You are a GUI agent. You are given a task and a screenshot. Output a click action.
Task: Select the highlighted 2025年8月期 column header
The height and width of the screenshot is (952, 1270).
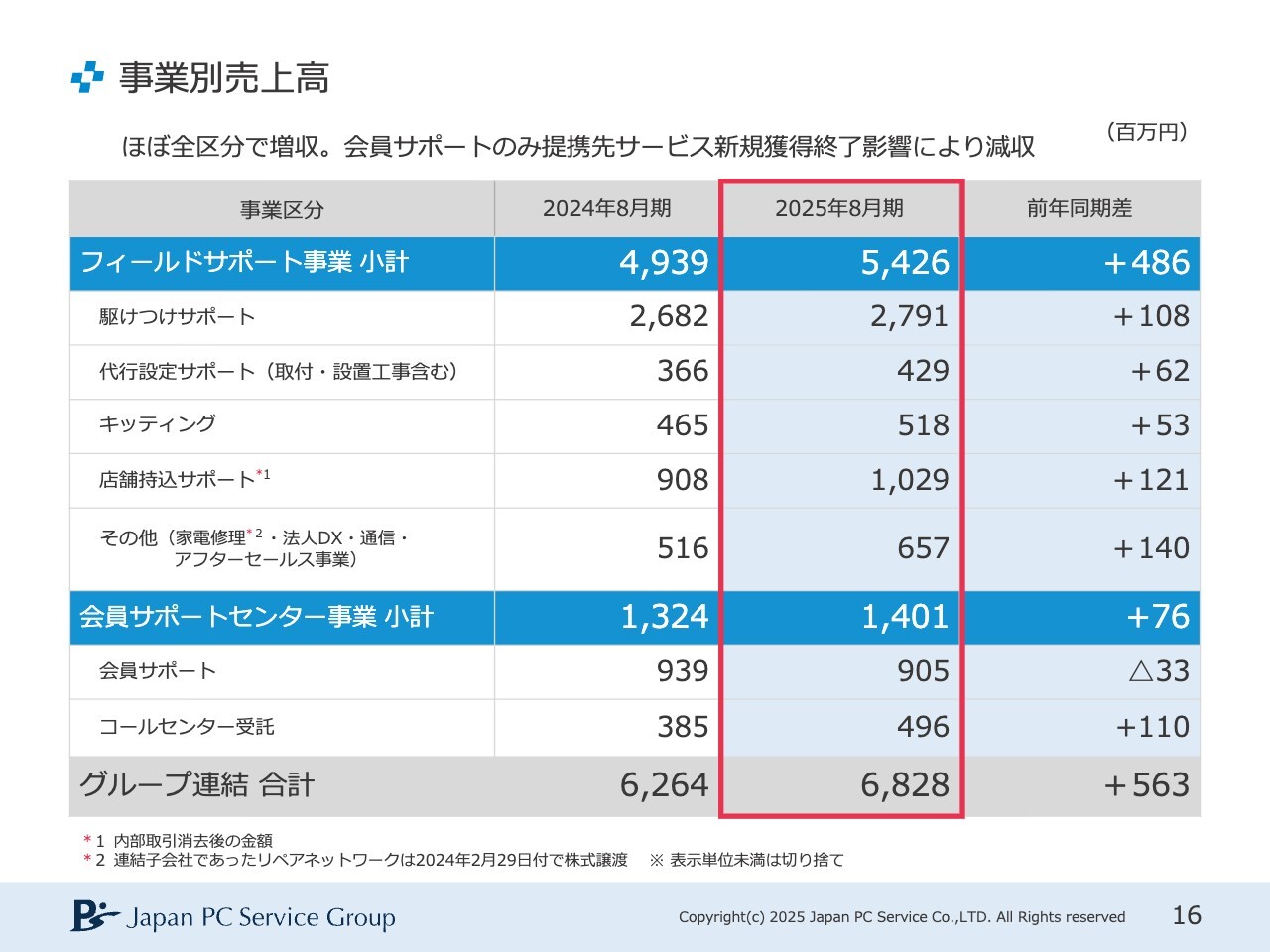pyautogui.click(x=839, y=208)
